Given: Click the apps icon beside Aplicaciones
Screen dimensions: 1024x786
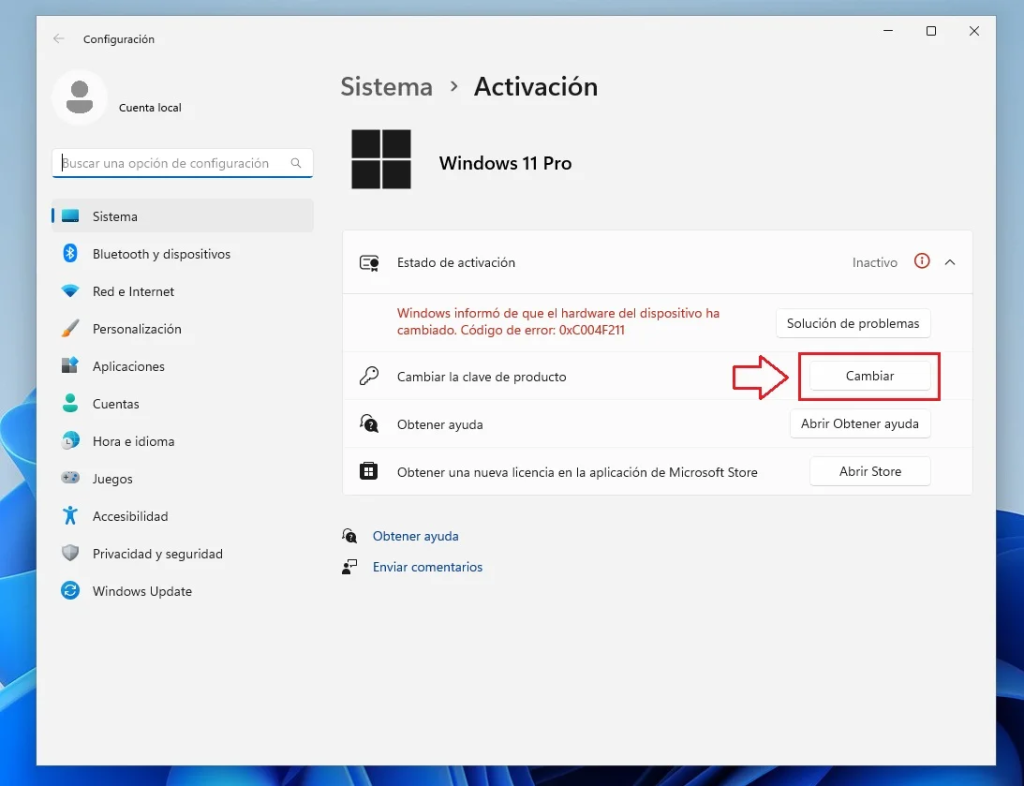Looking at the screenshot, I should 70,366.
